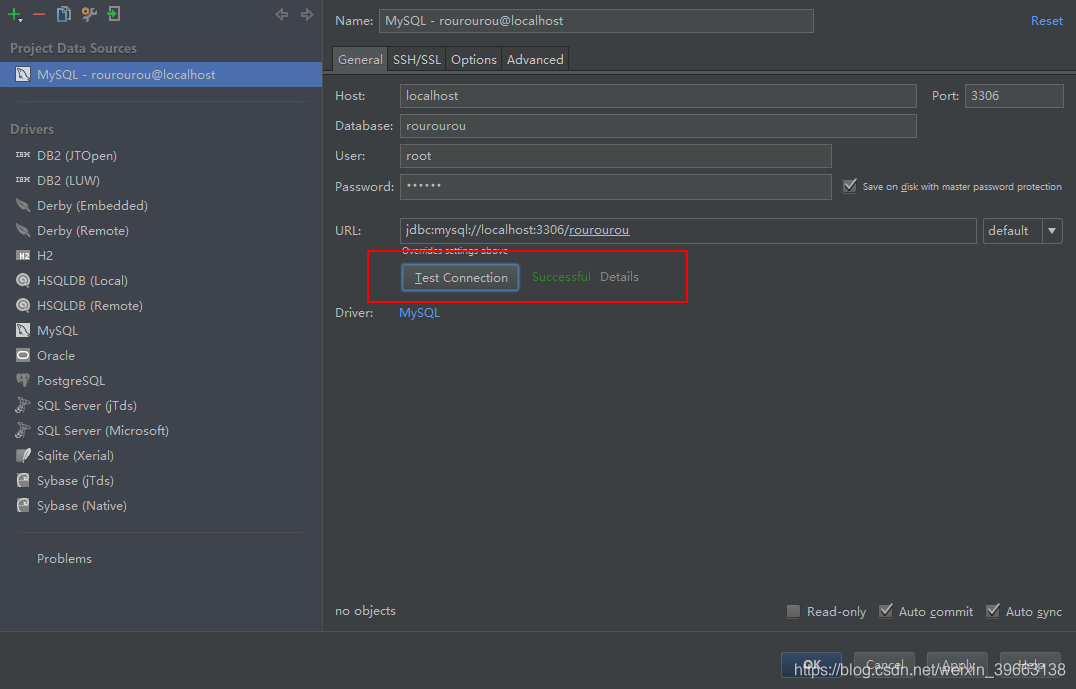Viewport: 1076px width, 689px height.
Task: Focus the Name input field
Action: [596, 21]
